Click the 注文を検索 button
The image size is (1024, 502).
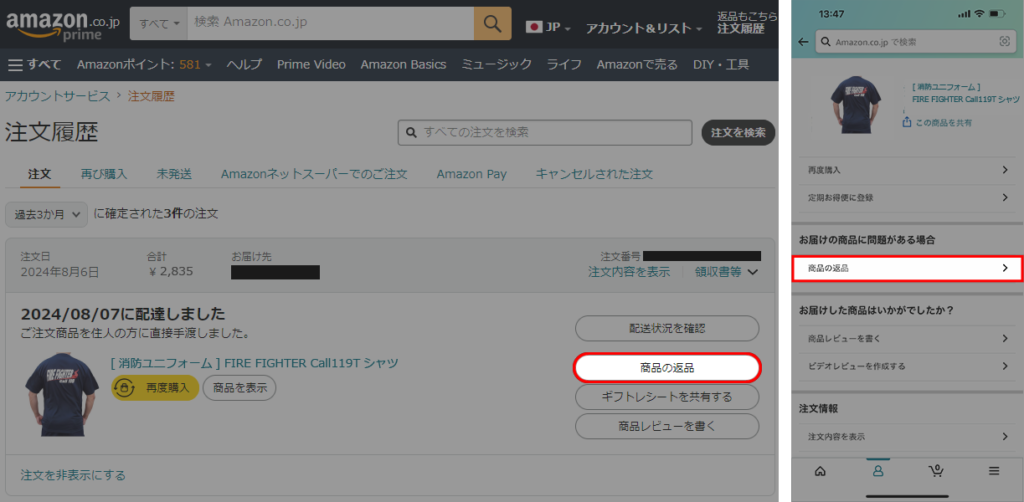pos(738,133)
